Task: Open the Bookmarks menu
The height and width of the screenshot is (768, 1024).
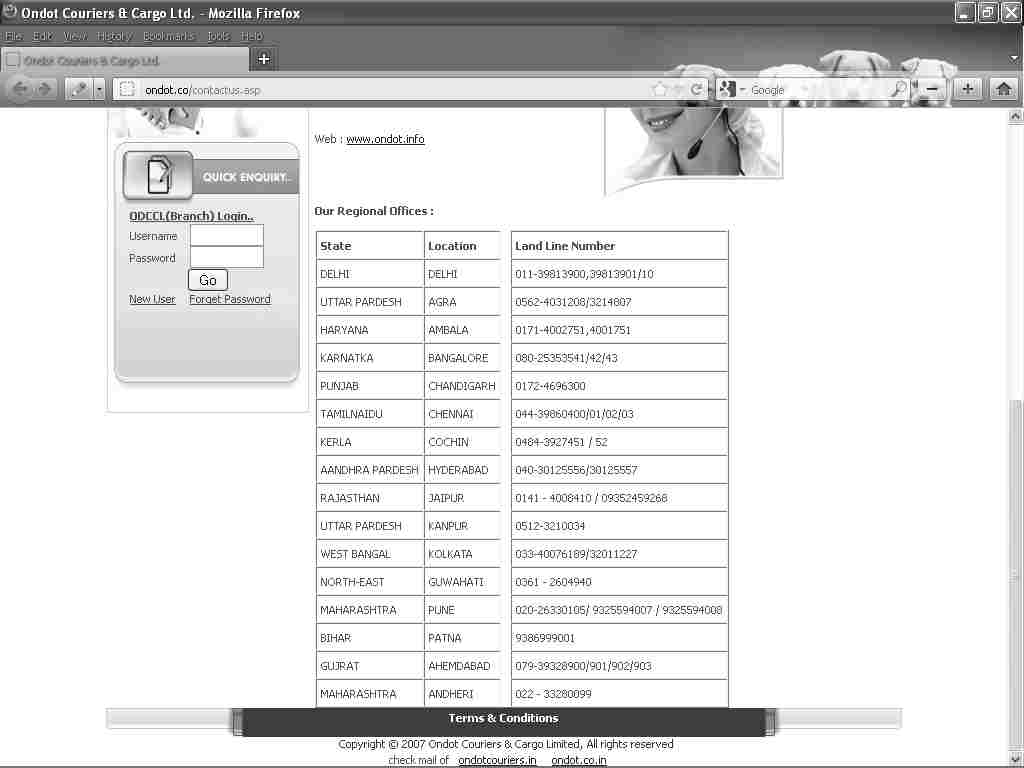Action: tap(168, 36)
